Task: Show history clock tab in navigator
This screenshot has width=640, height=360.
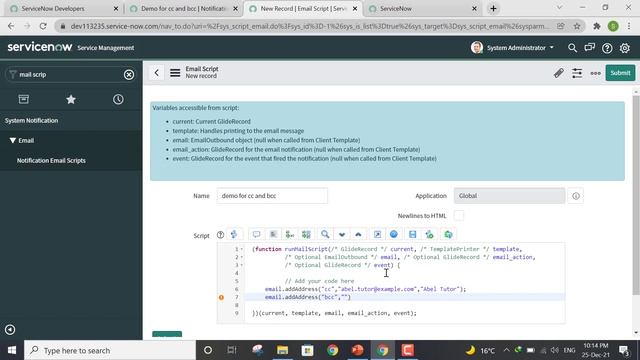Action: (118, 99)
